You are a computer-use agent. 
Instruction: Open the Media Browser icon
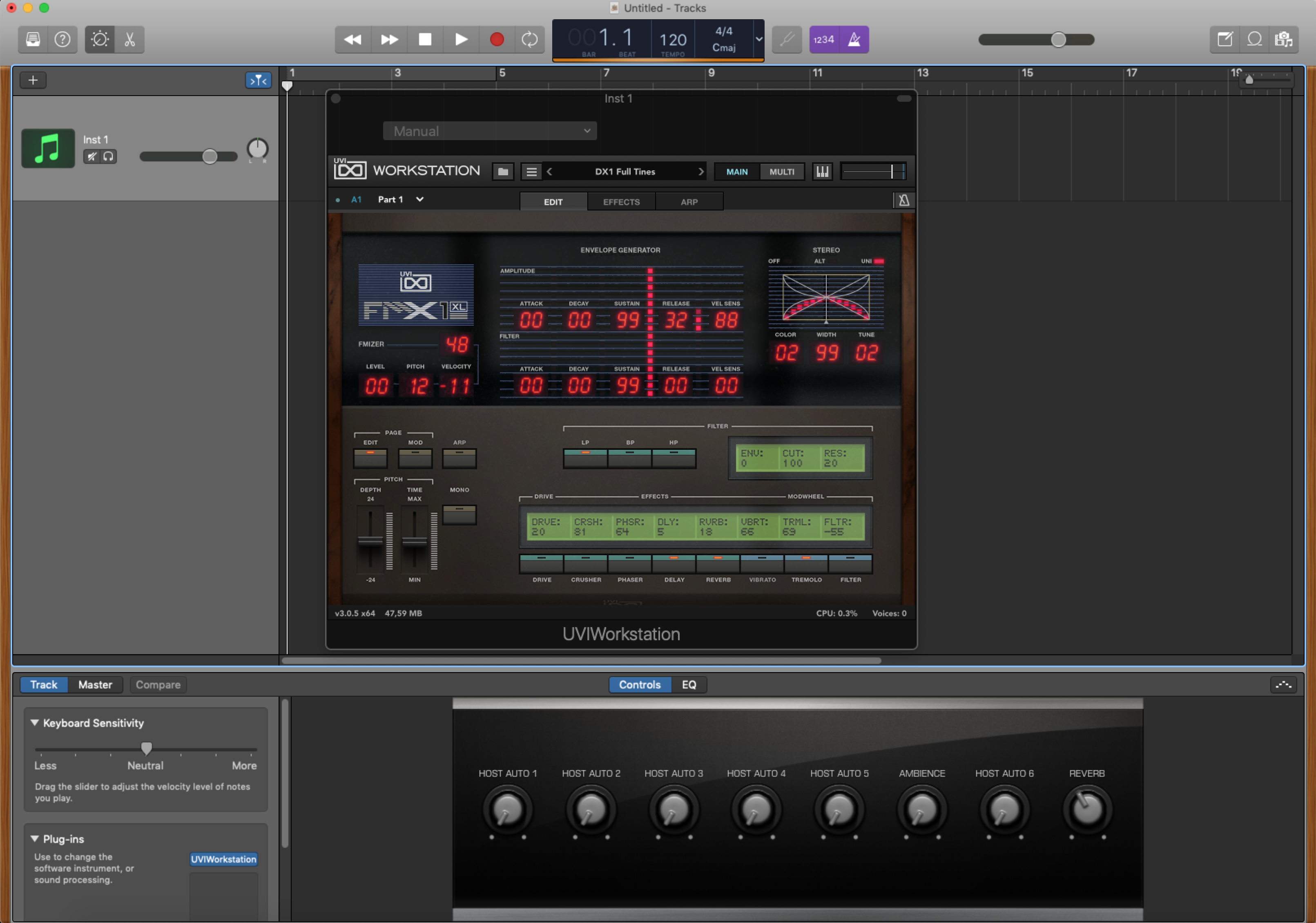tap(1283, 40)
